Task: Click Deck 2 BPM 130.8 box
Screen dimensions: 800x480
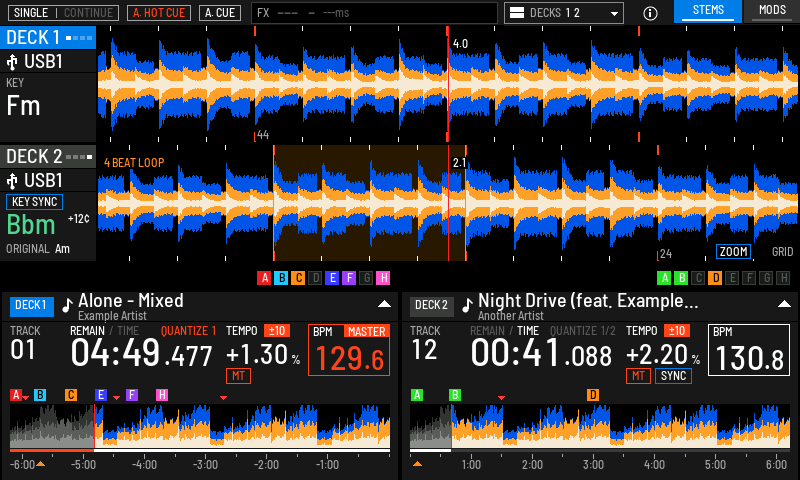Action: coord(749,350)
